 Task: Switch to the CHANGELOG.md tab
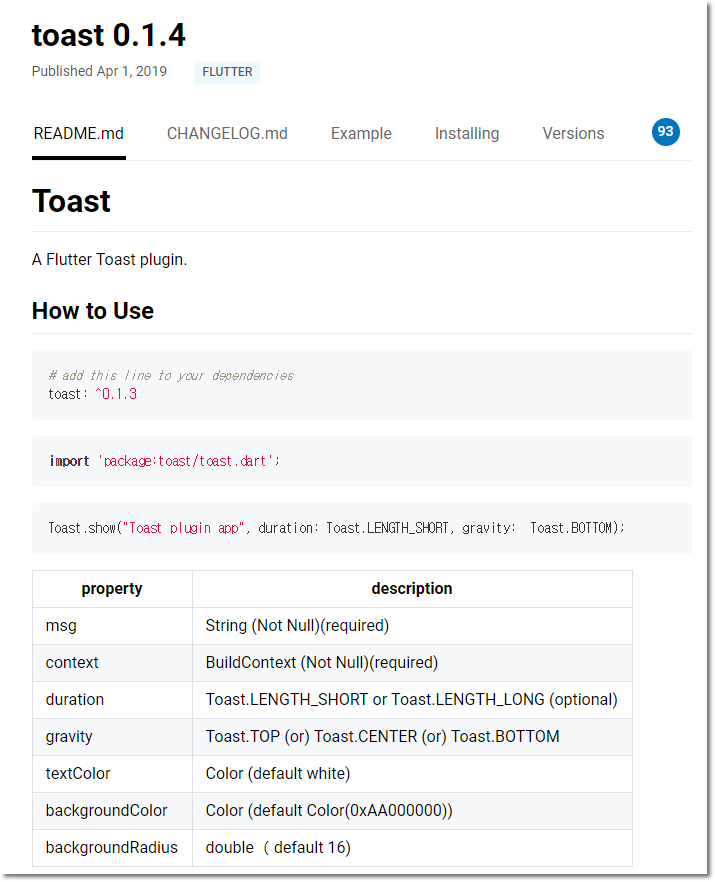coord(227,134)
